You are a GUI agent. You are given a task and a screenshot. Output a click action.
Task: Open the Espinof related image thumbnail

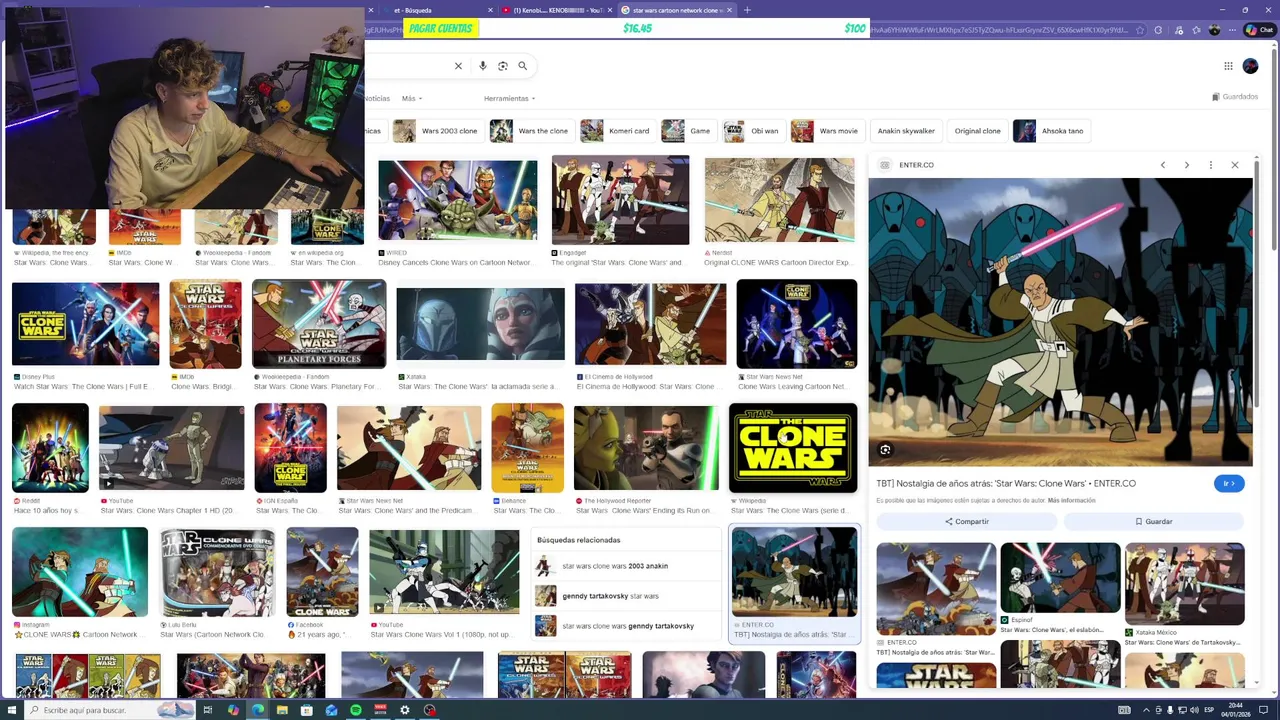coord(1060,578)
